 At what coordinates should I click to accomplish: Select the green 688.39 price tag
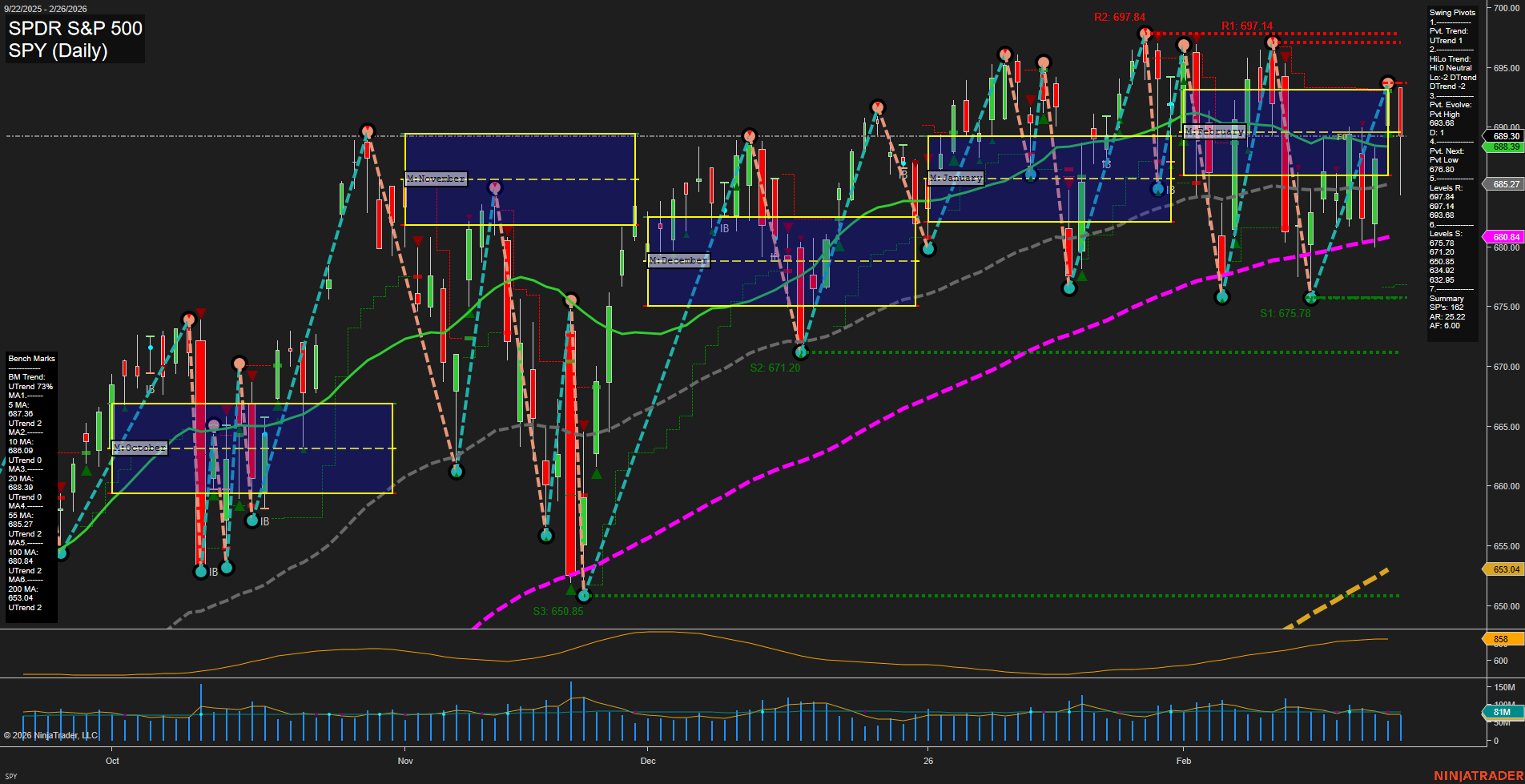(x=1505, y=147)
